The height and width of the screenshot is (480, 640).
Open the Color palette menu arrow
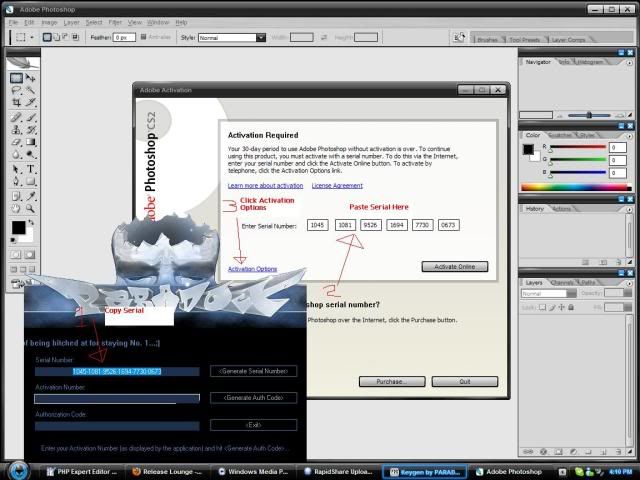(629, 136)
